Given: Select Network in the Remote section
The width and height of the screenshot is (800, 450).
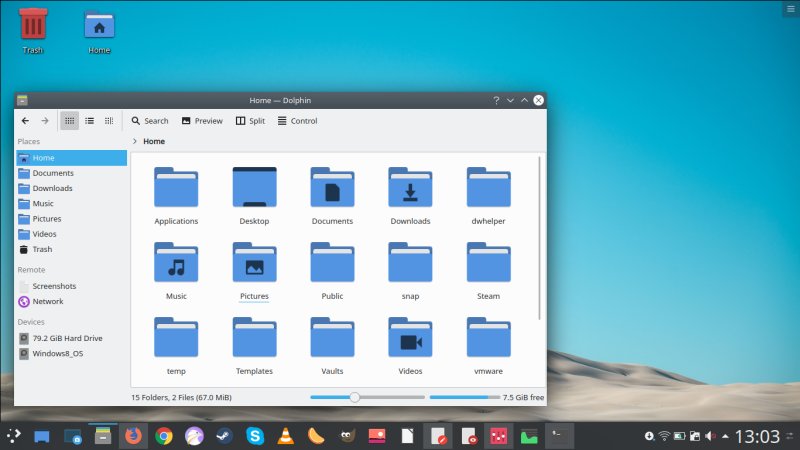Looking at the screenshot, I should pyautogui.click(x=47, y=301).
